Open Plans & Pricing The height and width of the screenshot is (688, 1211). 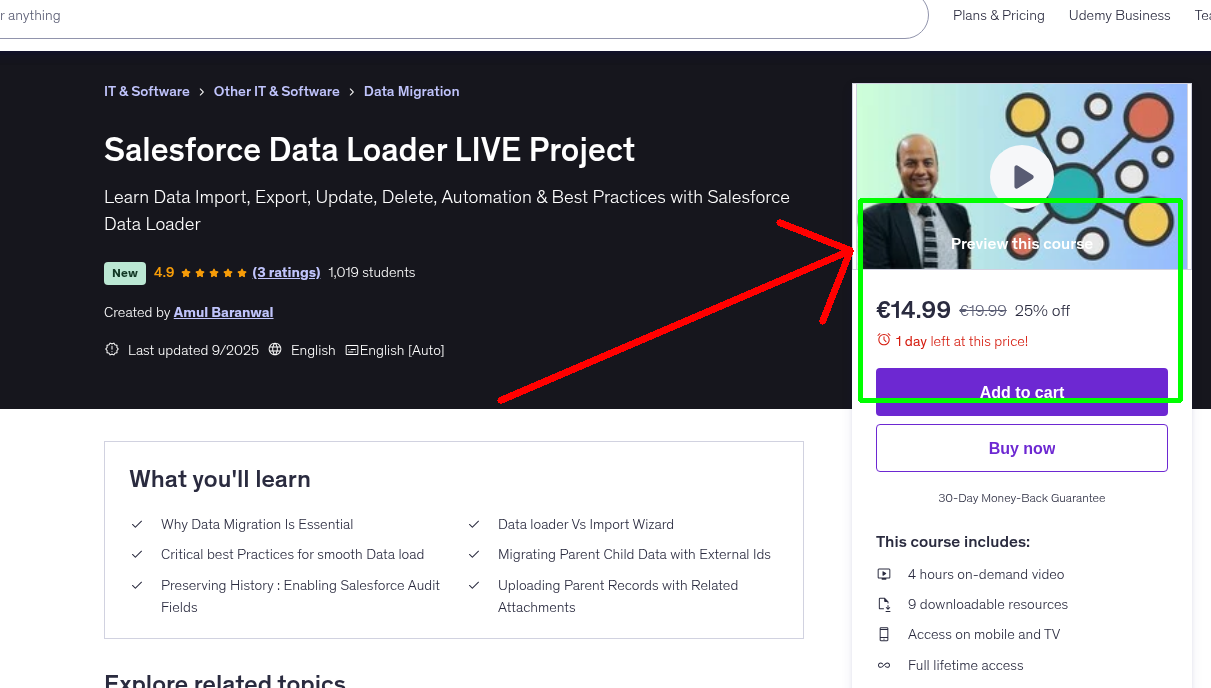[998, 15]
